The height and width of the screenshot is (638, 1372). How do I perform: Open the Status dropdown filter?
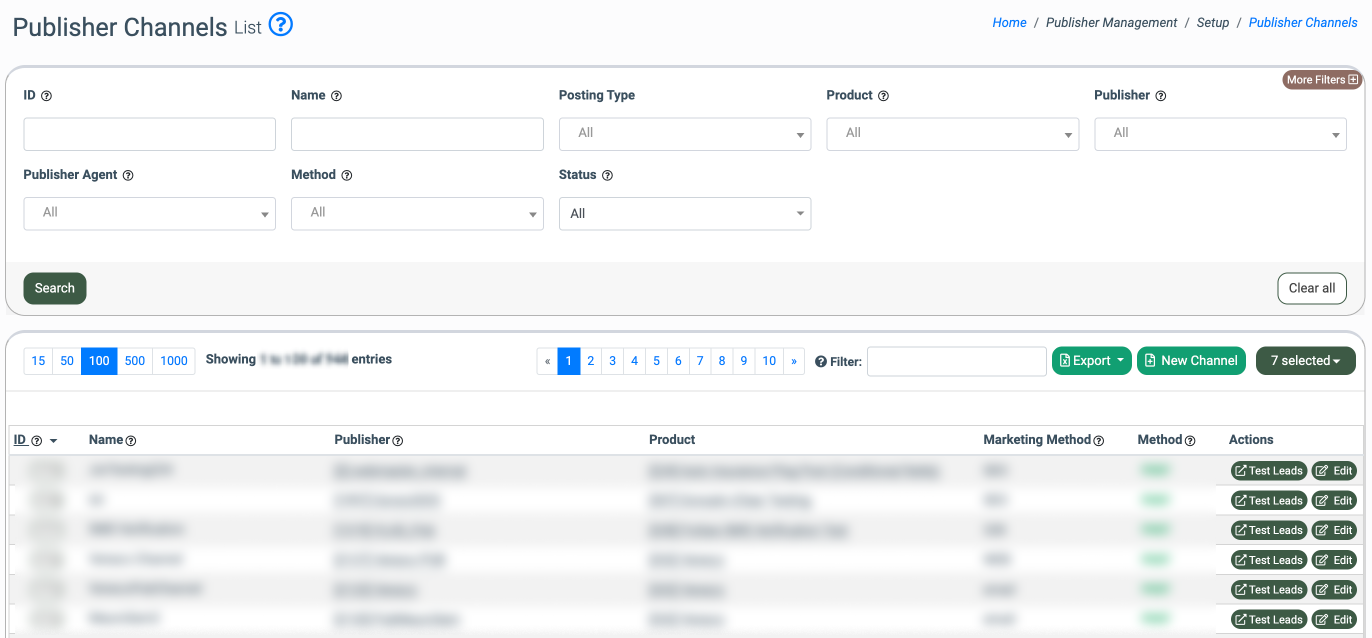tap(684, 214)
